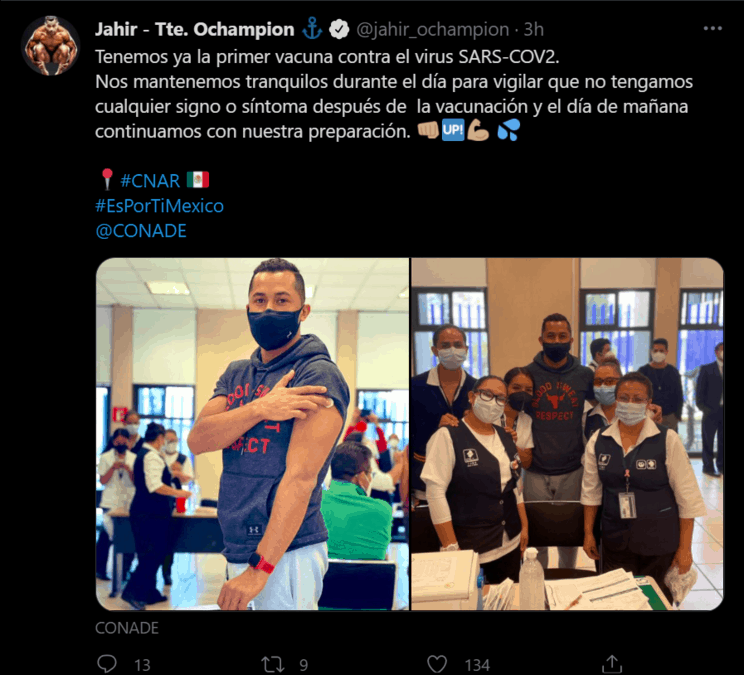The width and height of the screenshot is (744, 675).
Task: Click the verified badge next to the name
Action: [339, 29]
